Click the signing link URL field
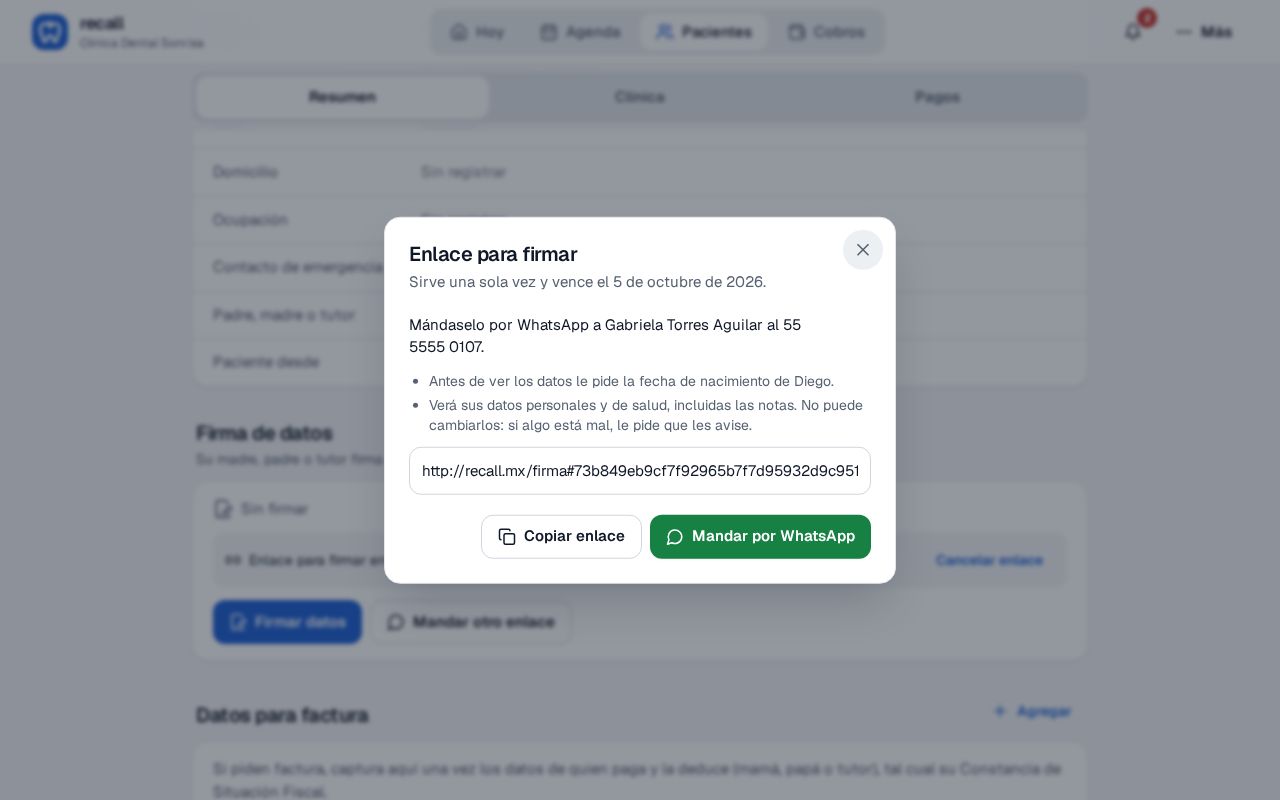This screenshot has width=1280, height=800. (x=640, y=471)
